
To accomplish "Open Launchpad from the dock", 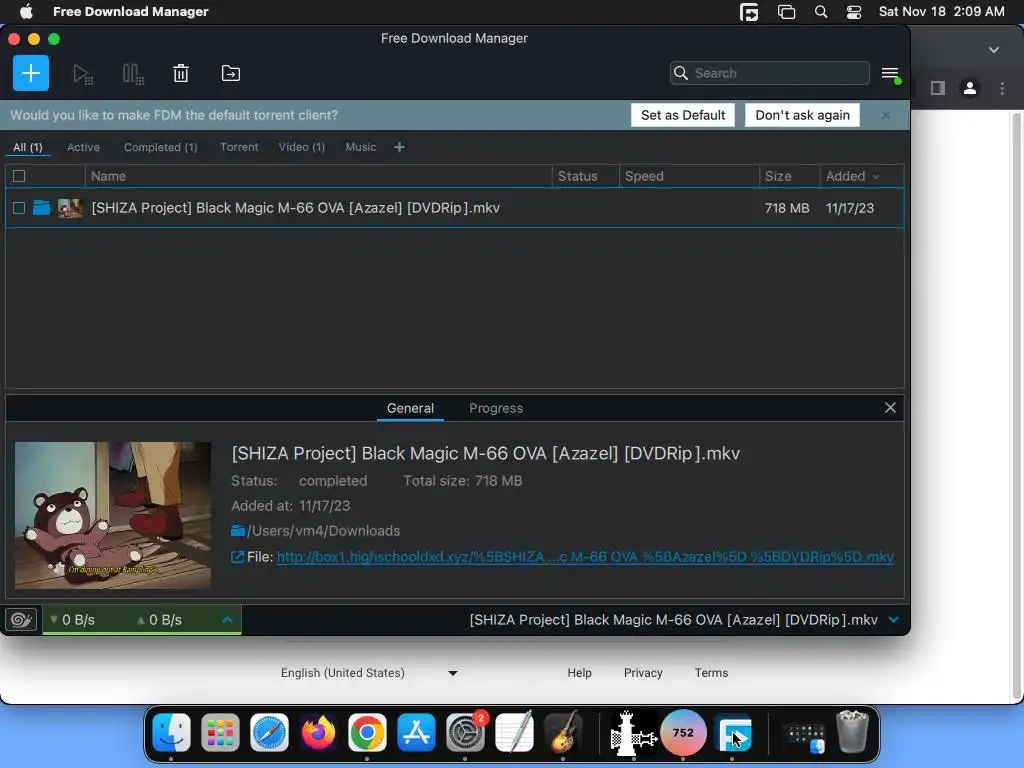I will (220, 732).
